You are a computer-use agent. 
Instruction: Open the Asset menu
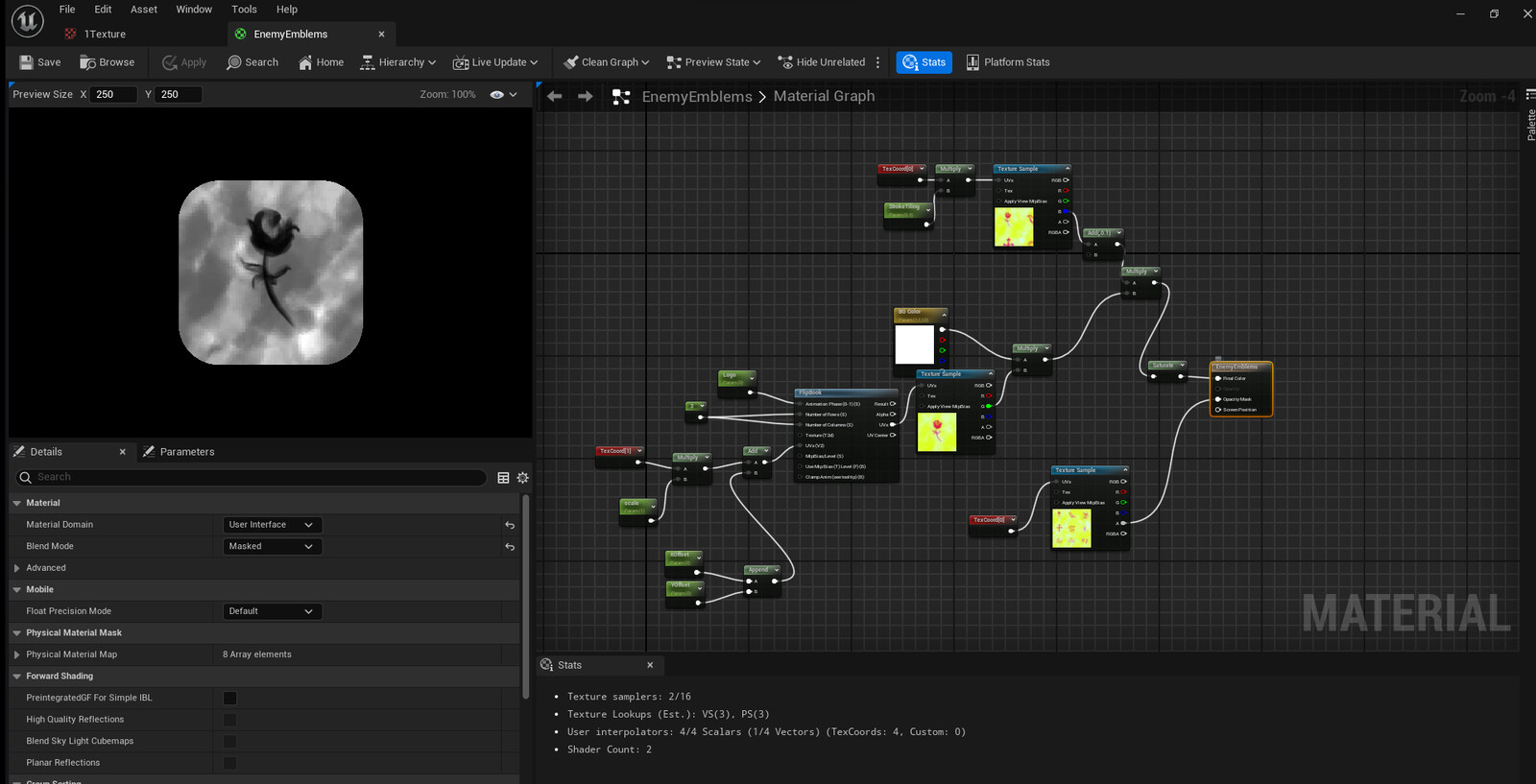point(144,10)
